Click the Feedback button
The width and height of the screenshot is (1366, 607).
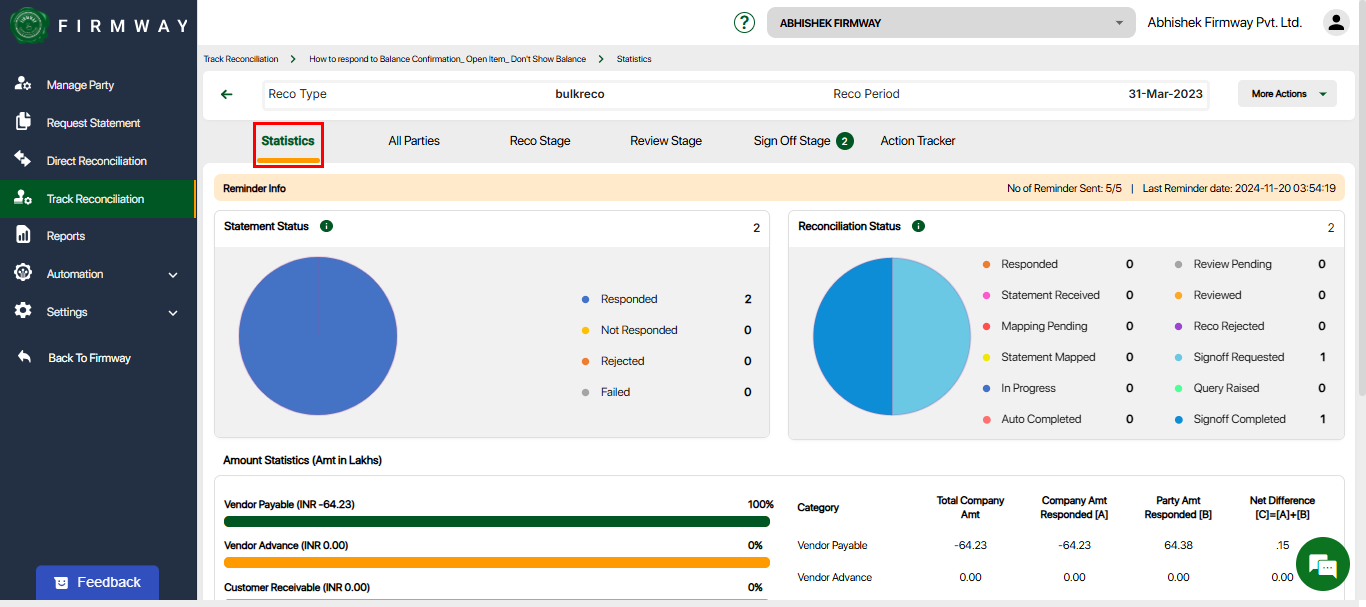[x=97, y=582]
